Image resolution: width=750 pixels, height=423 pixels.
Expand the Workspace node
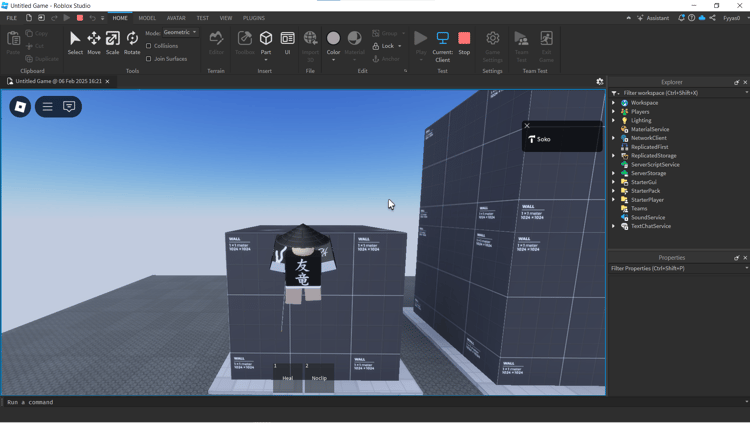(x=614, y=103)
